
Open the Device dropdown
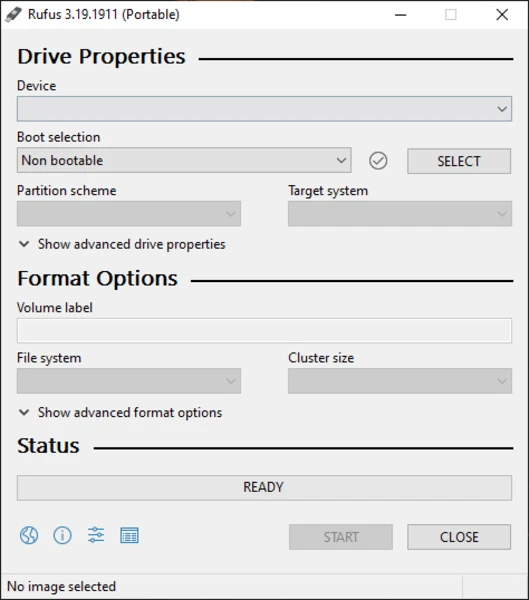[x=264, y=109]
